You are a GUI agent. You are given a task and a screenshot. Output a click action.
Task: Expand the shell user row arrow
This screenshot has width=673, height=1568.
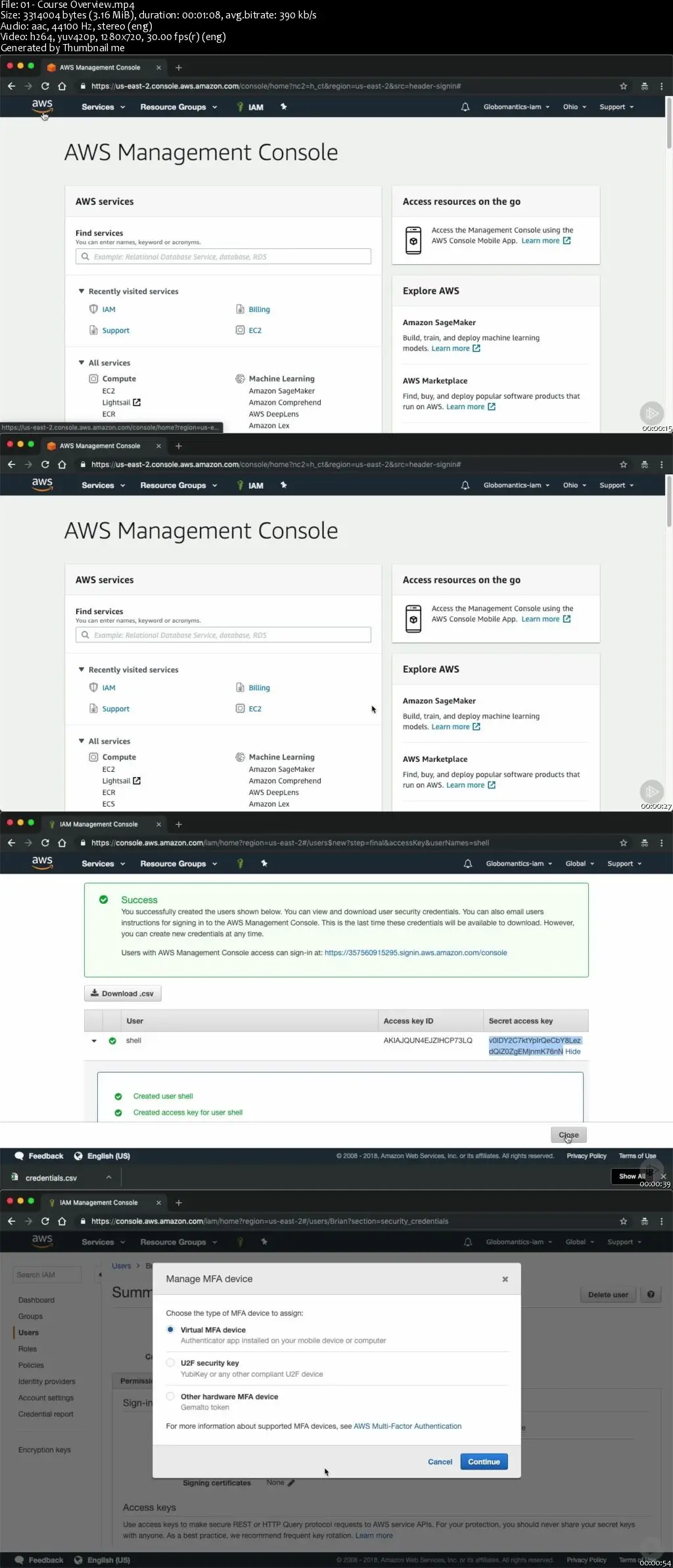click(94, 1041)
